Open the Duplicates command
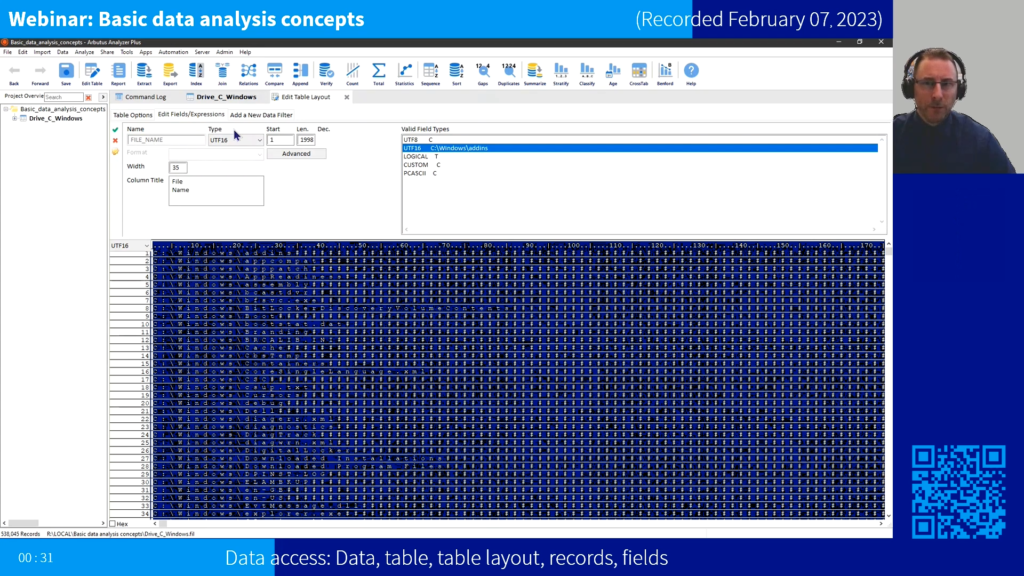The image size is (1024, 576). [509, 74]
